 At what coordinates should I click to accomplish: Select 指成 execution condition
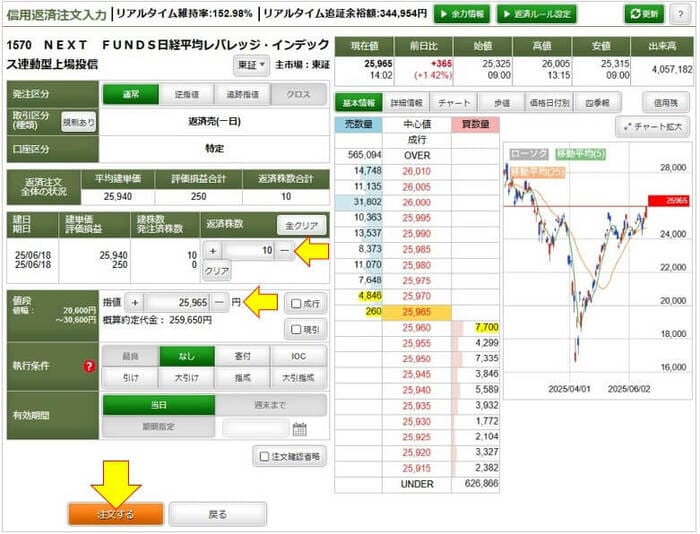pyautogui.click(x=242, y=378)
